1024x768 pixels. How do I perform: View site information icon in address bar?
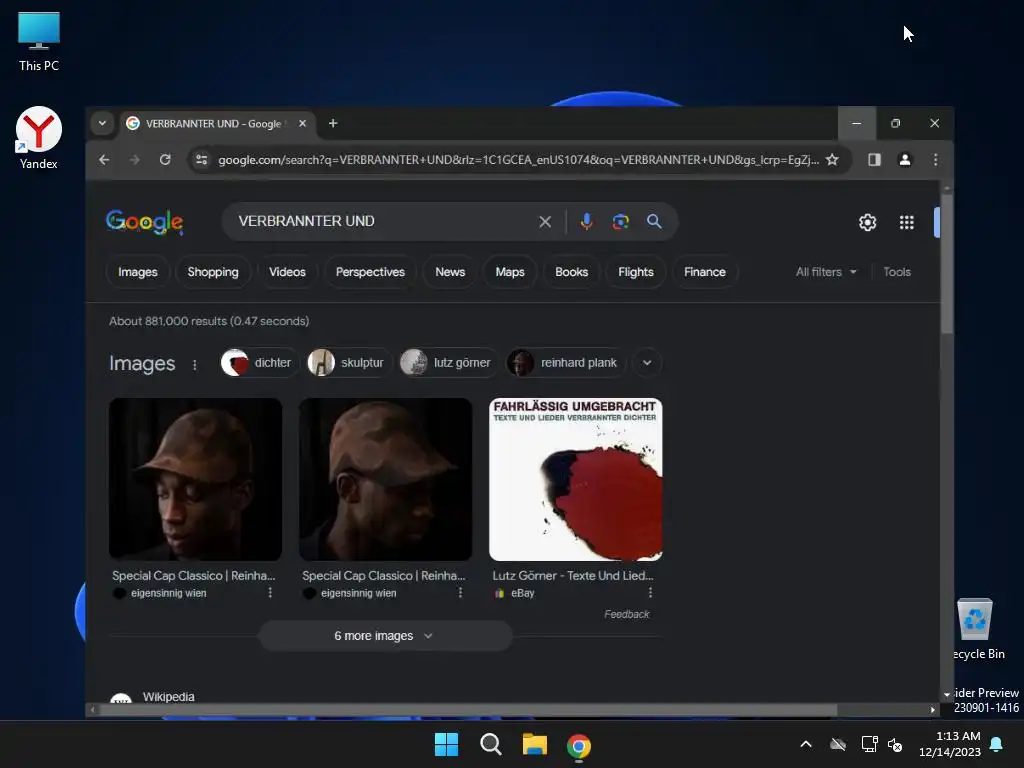point(202,159)
